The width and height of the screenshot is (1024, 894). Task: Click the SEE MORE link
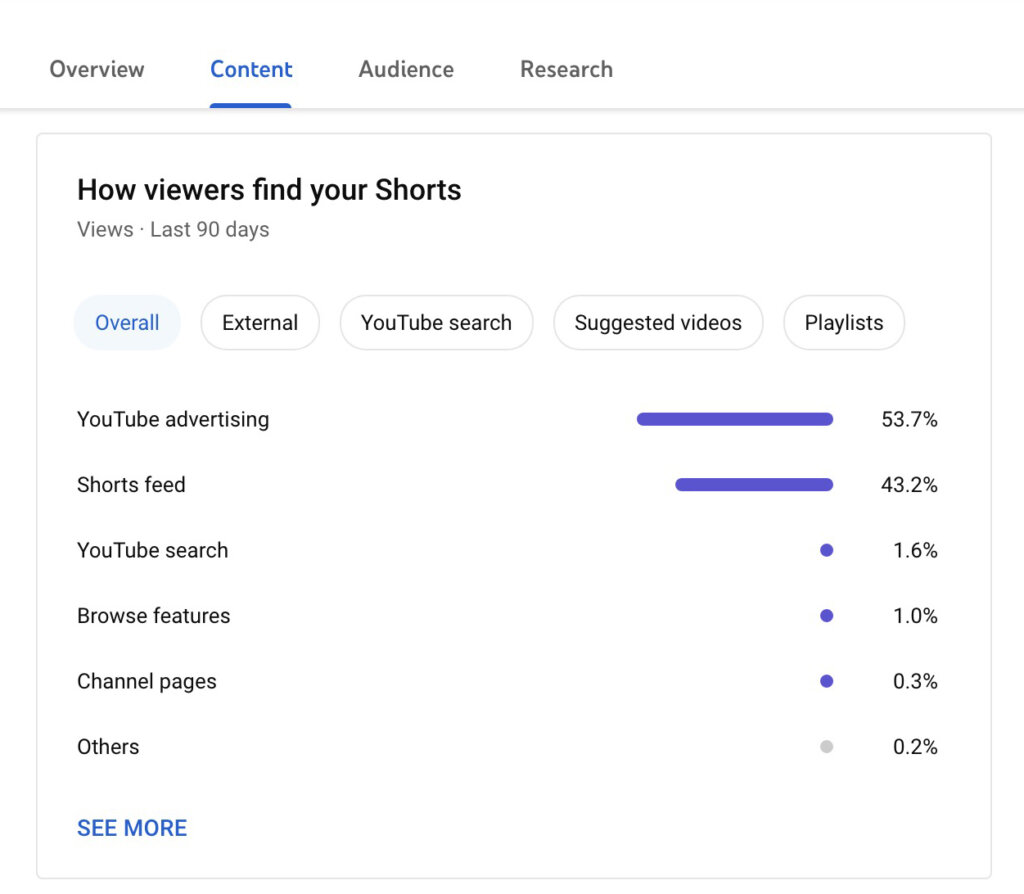131,828
